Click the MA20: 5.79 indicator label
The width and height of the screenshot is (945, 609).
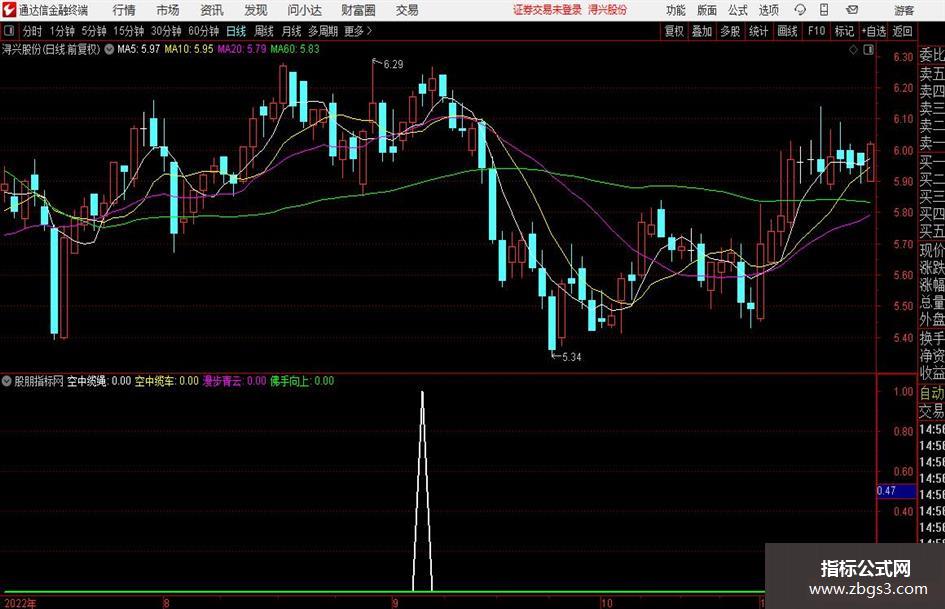point(242,49)
